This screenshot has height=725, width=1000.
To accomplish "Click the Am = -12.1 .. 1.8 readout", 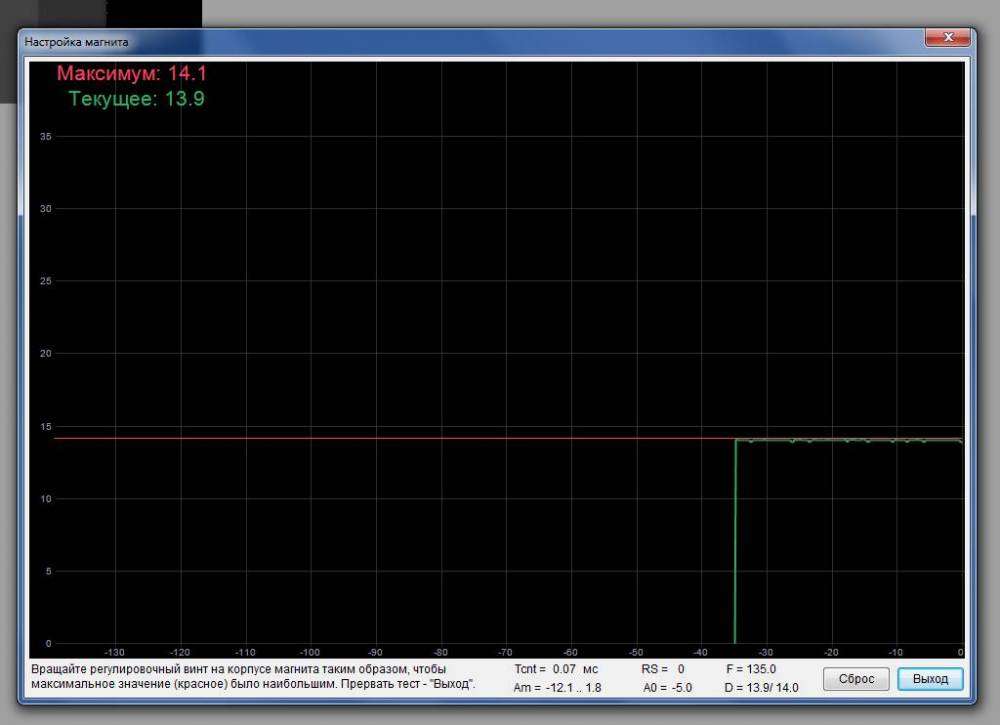I will pos(557,688).
